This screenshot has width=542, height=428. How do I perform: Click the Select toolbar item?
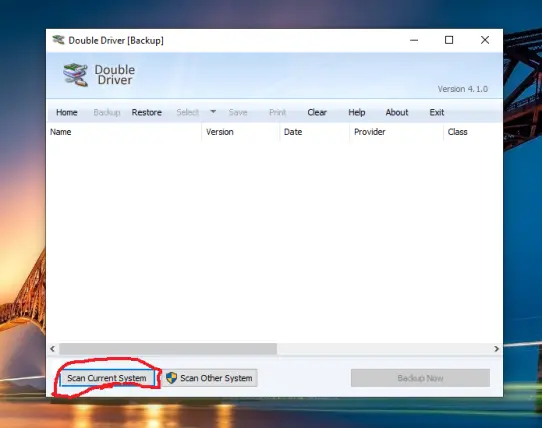coord(187,112)
